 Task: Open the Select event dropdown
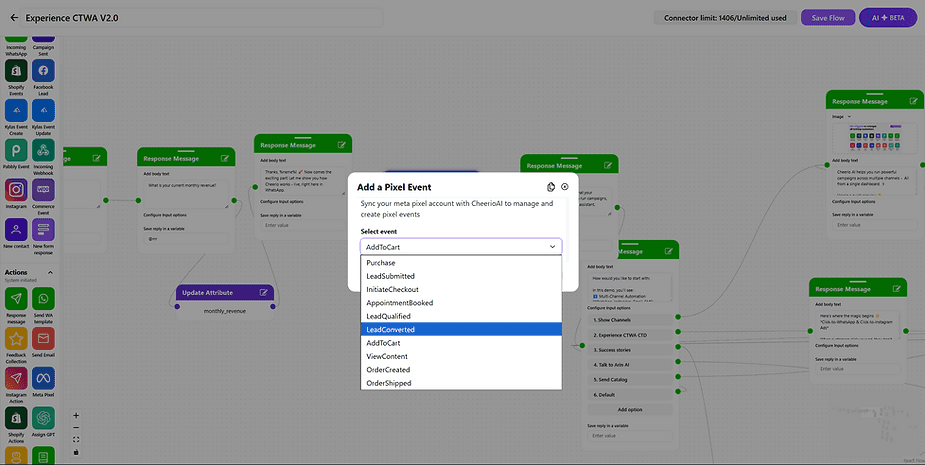coord(461,247)
